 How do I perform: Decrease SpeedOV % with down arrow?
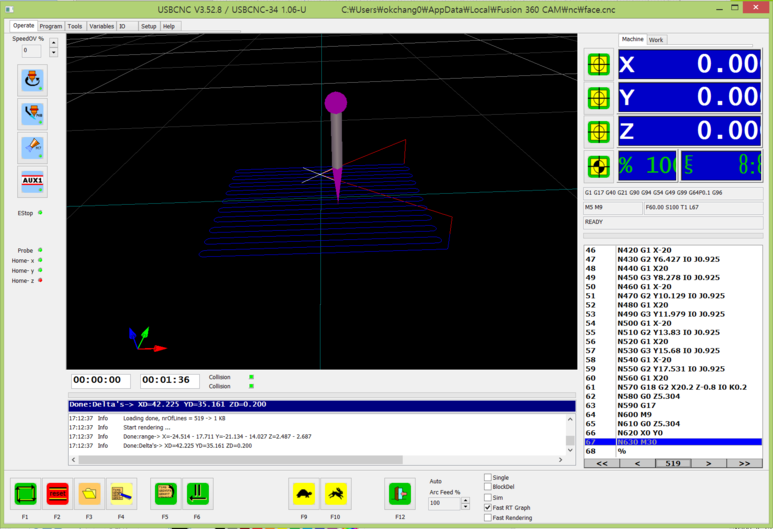[54, 52]
